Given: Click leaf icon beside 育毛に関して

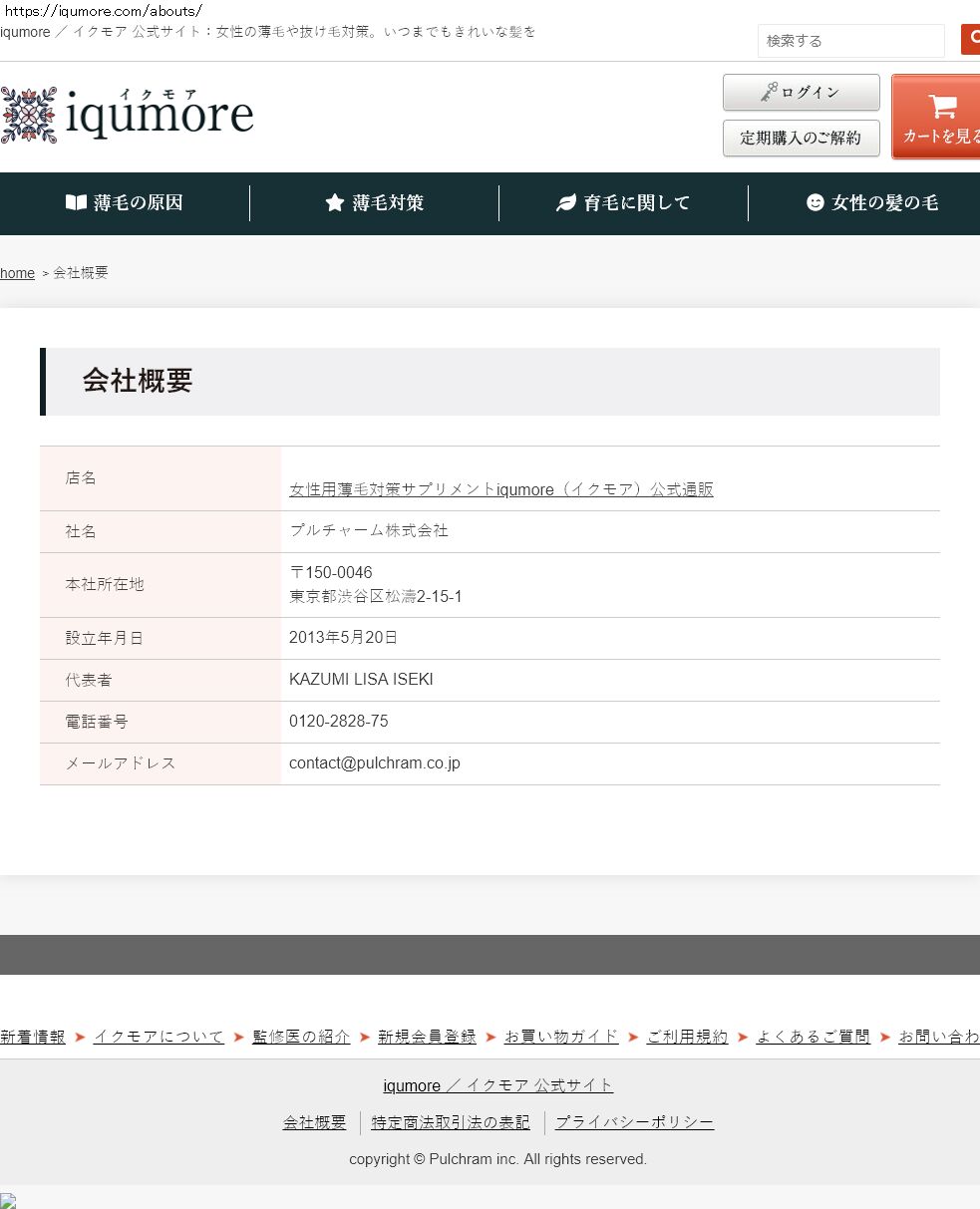Looking at the screenshot, I should pos(566,203).
